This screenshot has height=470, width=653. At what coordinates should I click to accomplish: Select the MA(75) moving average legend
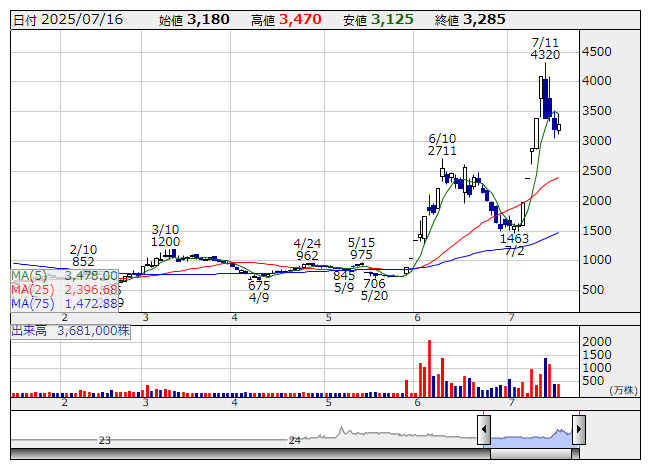click(x=65, y=303)
